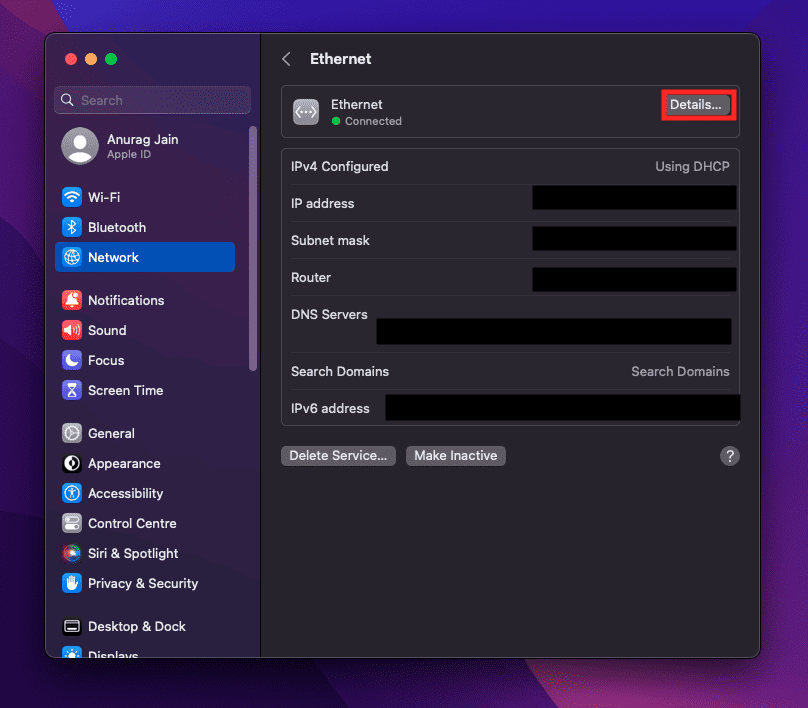Click the green full-screen button
808x708 pixels.
pos(111,59)
